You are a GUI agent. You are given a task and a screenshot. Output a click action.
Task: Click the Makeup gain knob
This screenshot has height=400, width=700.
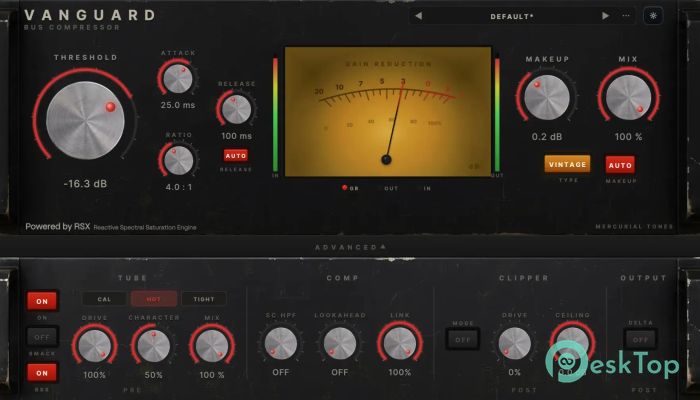pyautogui.click(x=547, y=97)
